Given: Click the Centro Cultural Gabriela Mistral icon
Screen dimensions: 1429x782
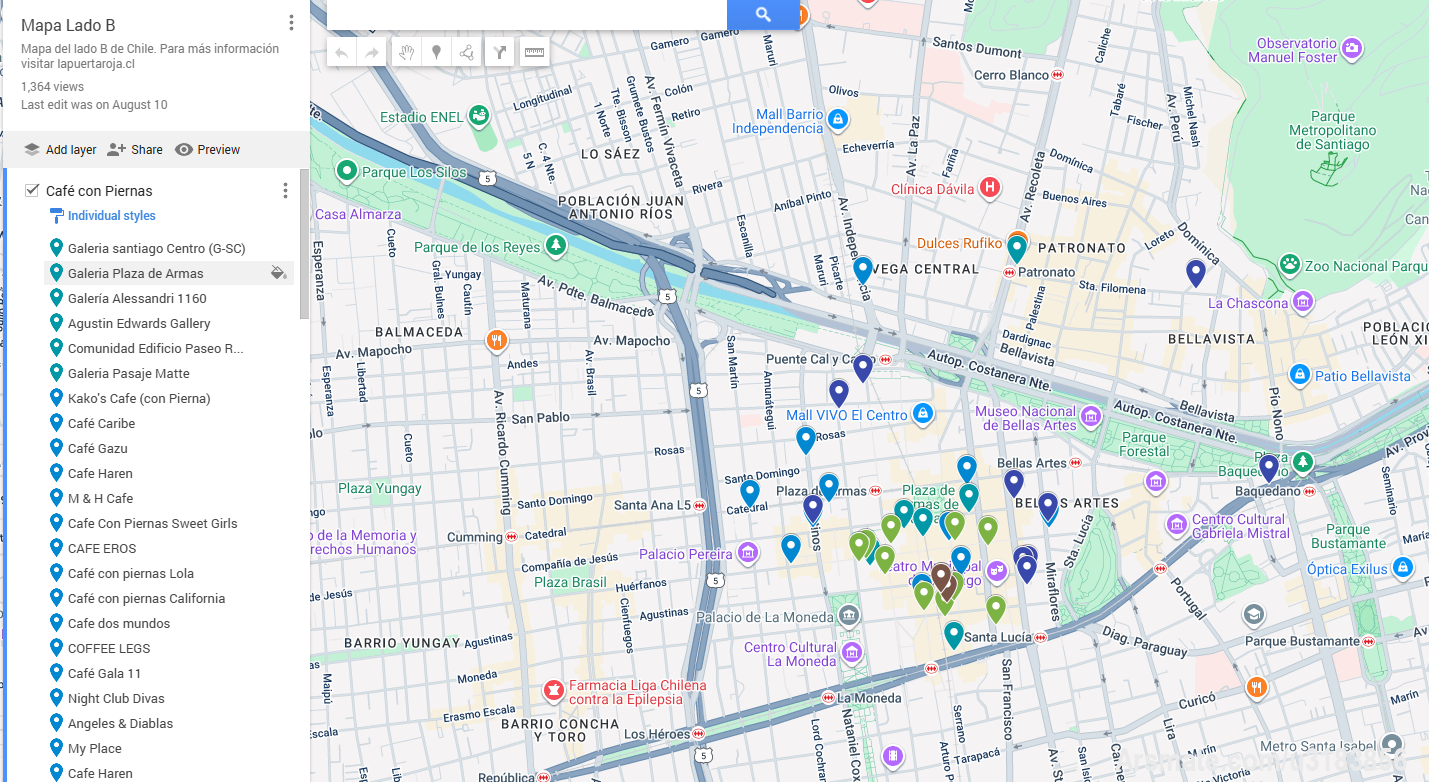Looking at the screenshot, I should point(1177,523).
